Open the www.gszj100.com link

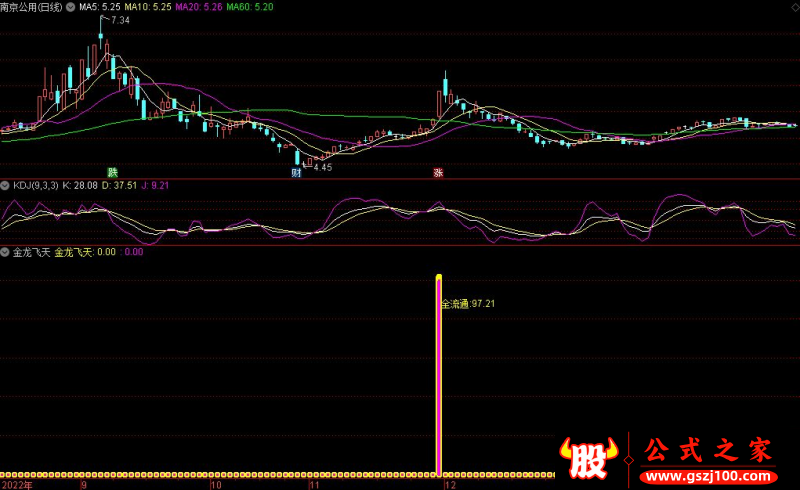pos(706,475)
